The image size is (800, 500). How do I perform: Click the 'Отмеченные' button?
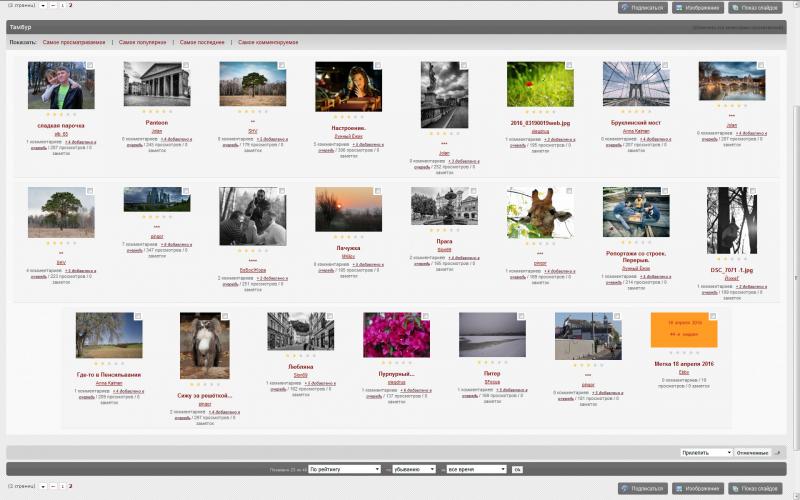pyautogui.click(x=753, y=453)
